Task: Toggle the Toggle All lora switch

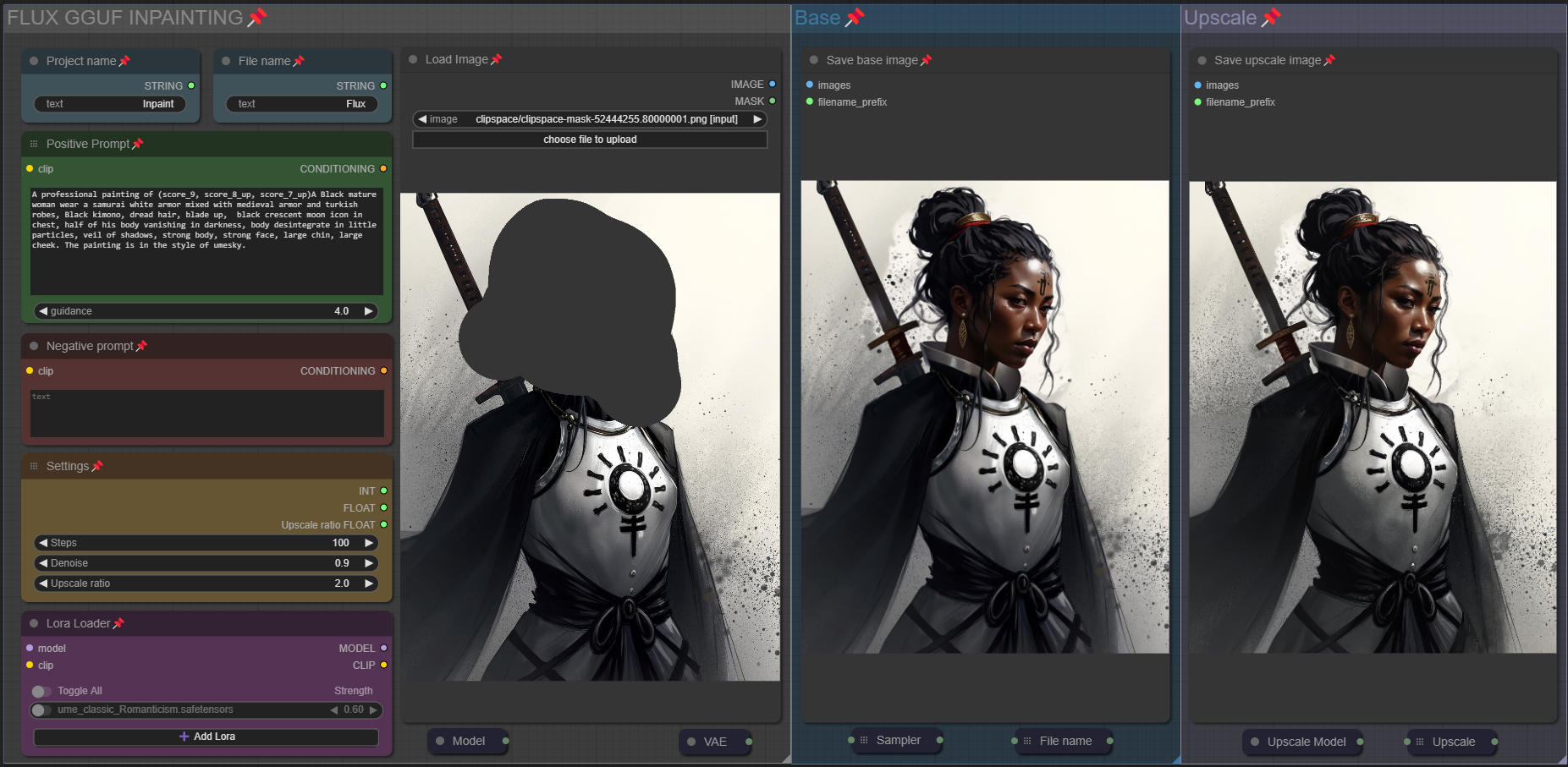Action: coord(41,691)
